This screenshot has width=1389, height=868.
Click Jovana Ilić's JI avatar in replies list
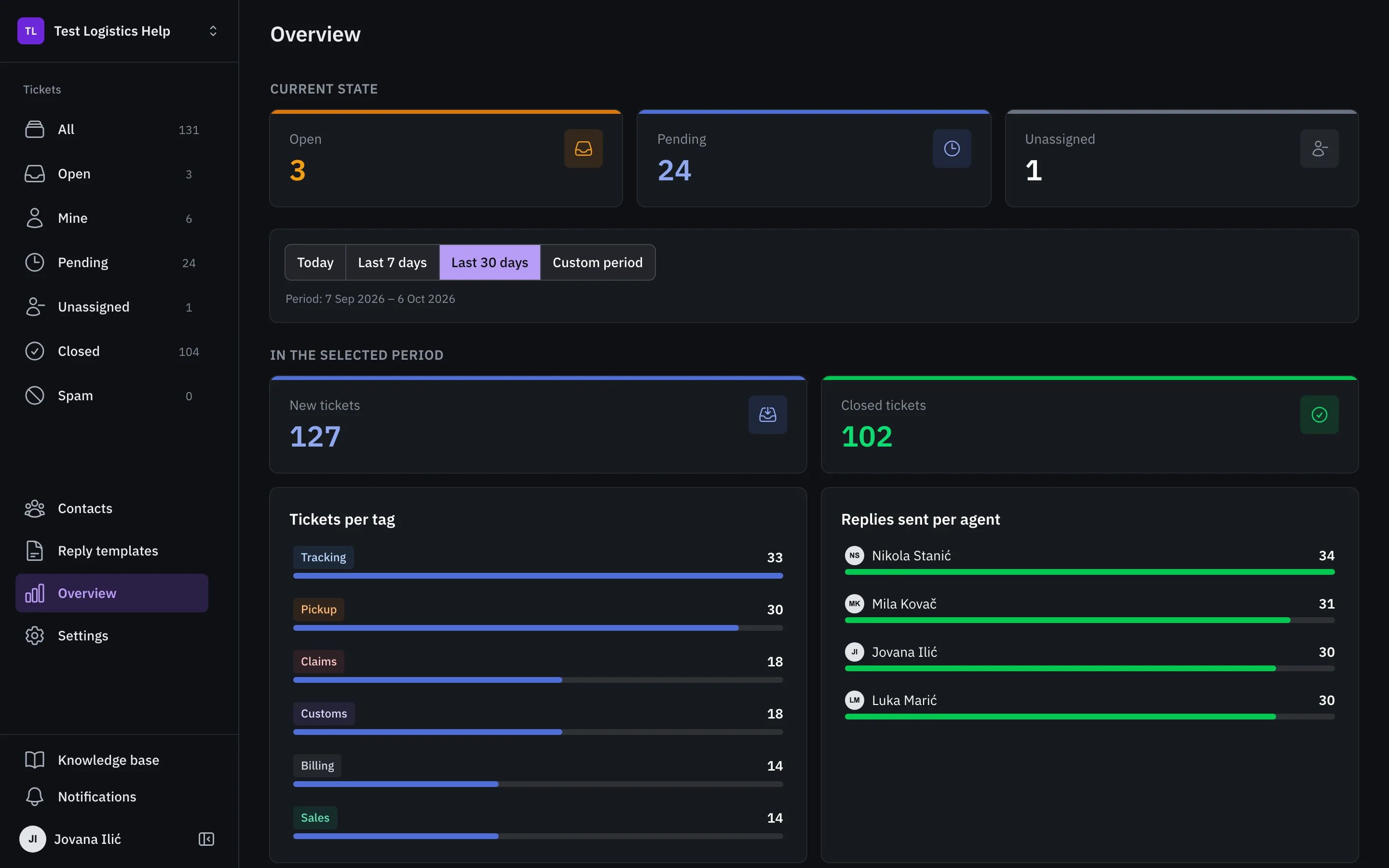[854, 651]
